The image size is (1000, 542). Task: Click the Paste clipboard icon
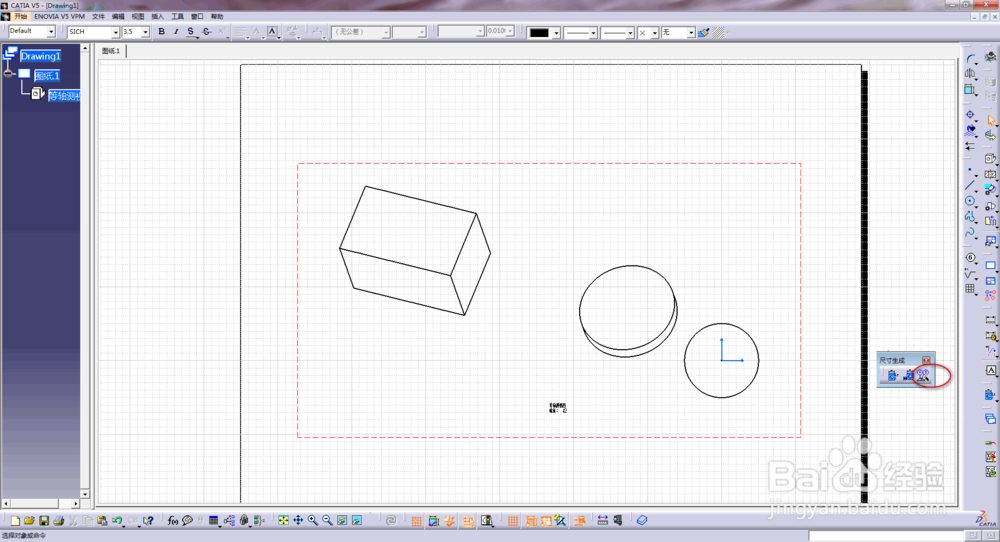(x=102, y=521)
